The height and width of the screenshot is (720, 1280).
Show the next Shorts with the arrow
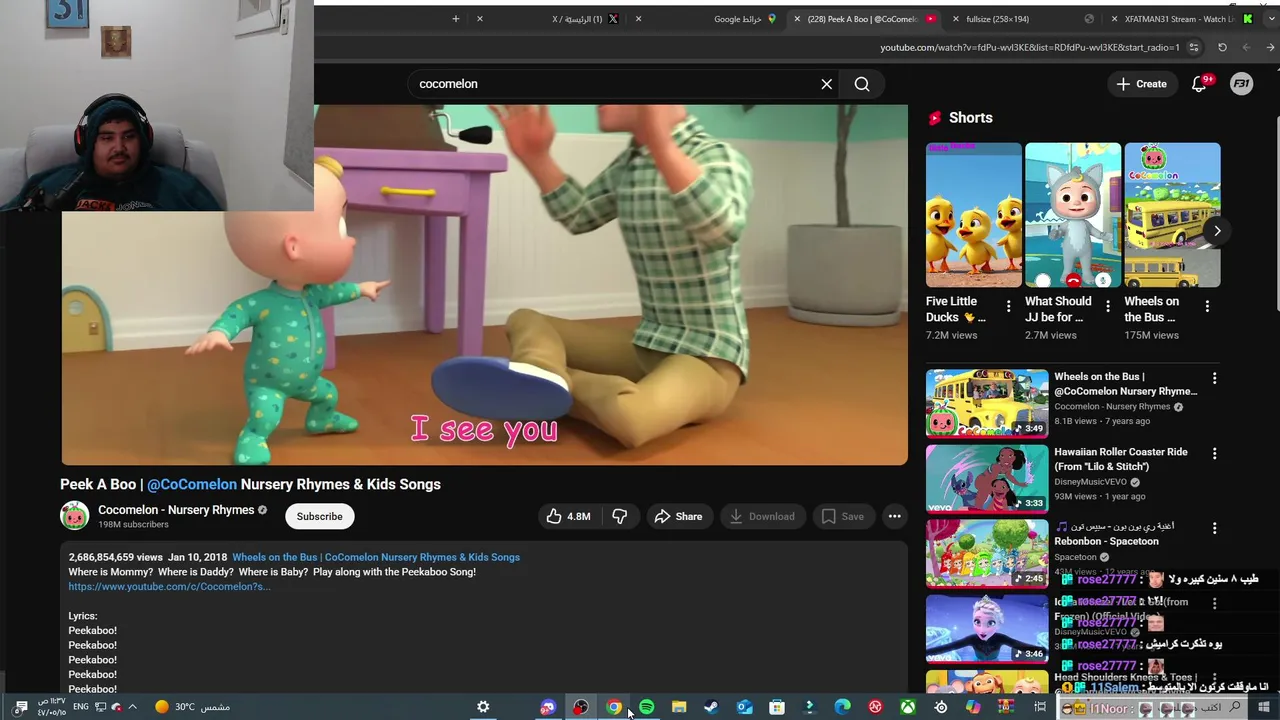(x=1217, y=231)
